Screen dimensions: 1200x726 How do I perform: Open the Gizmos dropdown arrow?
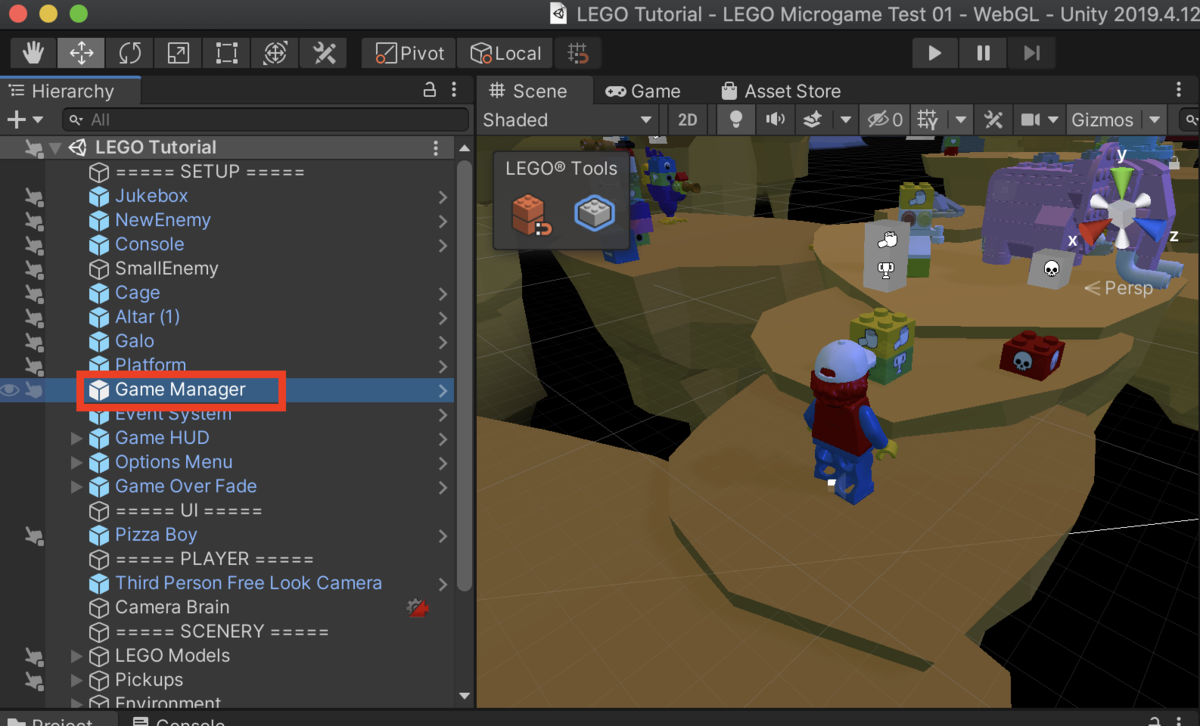pos(1154,120)
